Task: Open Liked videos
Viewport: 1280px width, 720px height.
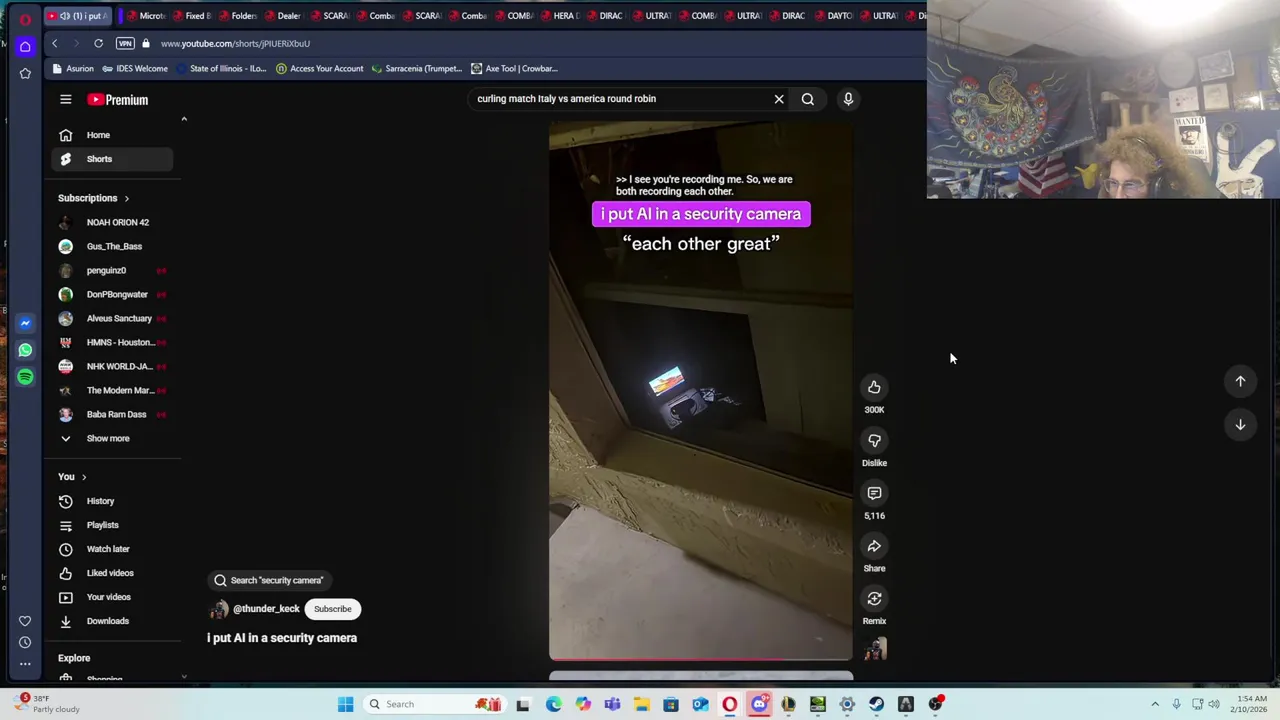Action: tap(111, 573)
